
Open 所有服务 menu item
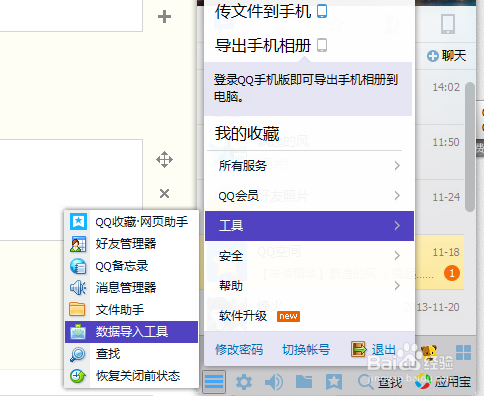(309, 165)
